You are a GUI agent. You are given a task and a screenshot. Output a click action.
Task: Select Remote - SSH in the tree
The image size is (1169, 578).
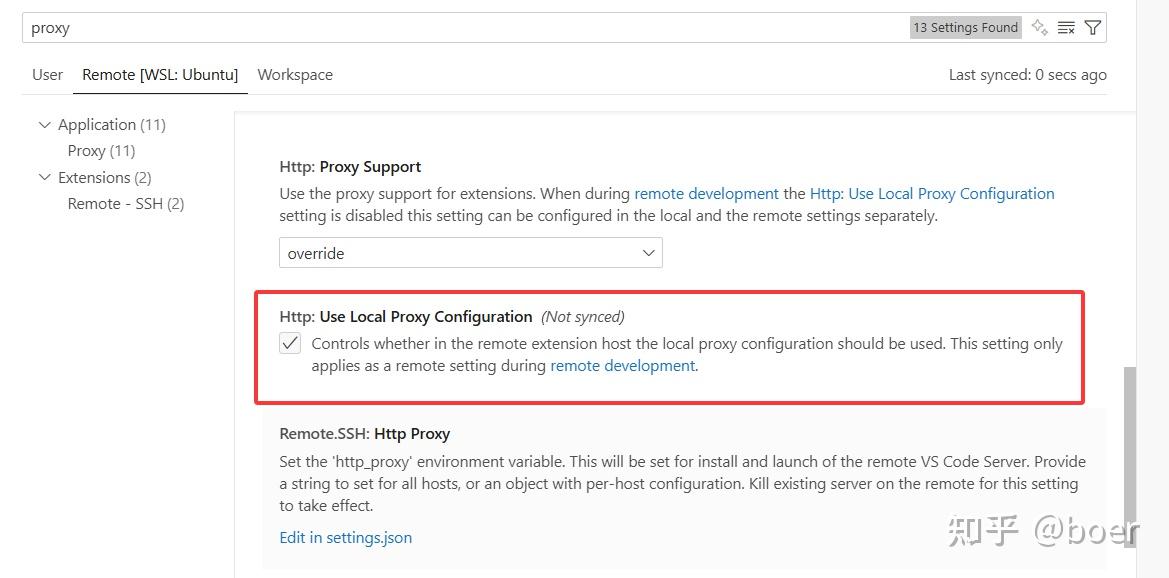[x=125, y=203]
